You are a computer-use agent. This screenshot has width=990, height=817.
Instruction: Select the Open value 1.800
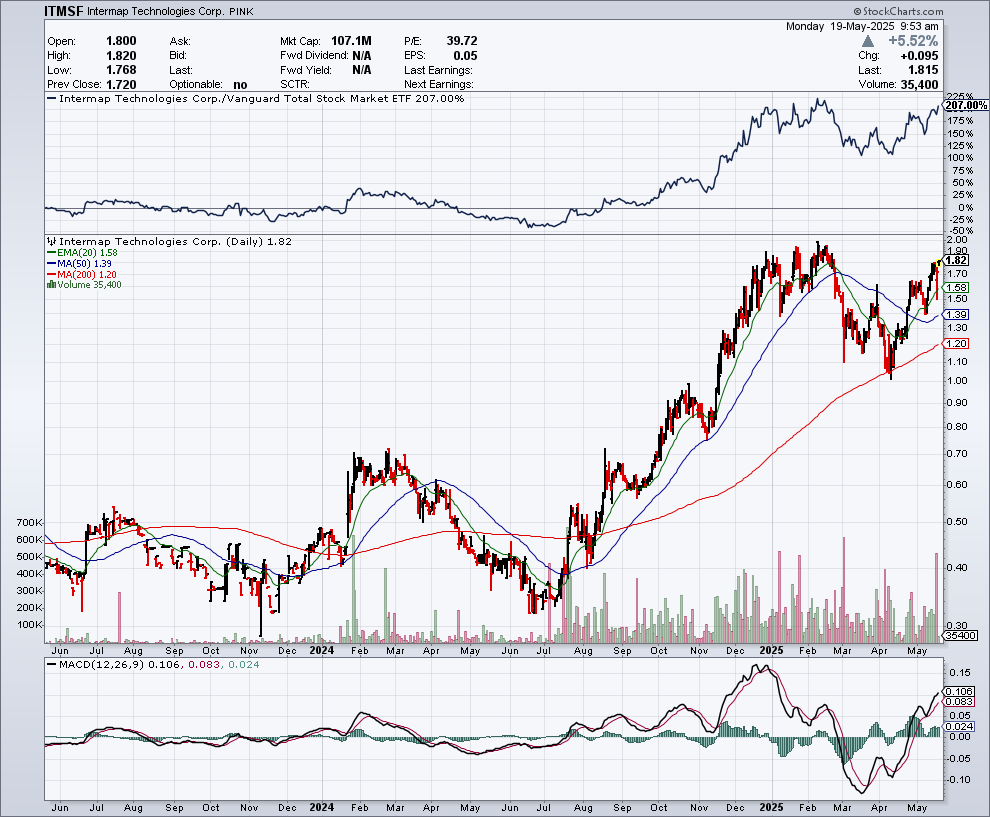[121, 41]
